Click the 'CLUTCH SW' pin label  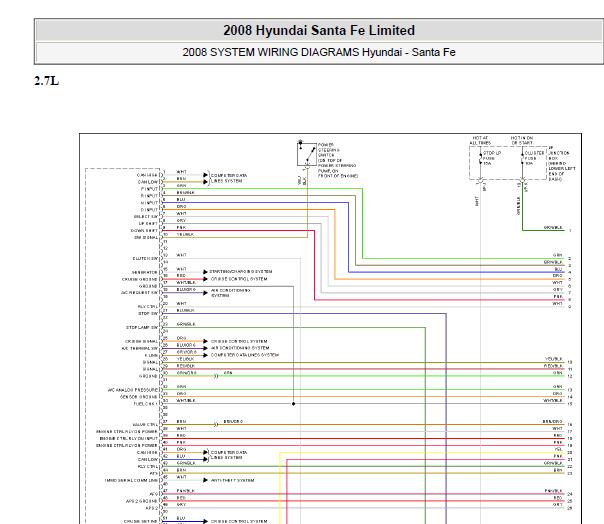(146, 259)
